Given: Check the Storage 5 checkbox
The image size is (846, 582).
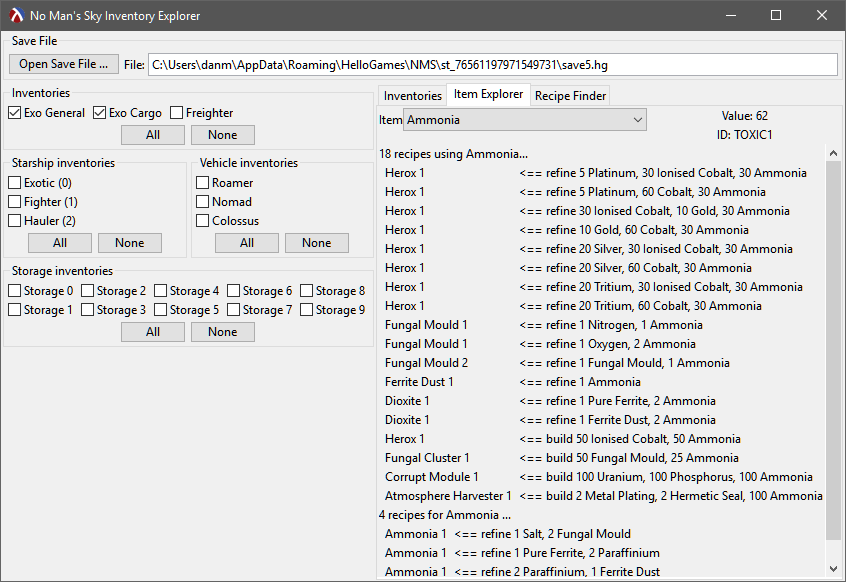Looking at the screenshot, I should [x=160, y=310].
